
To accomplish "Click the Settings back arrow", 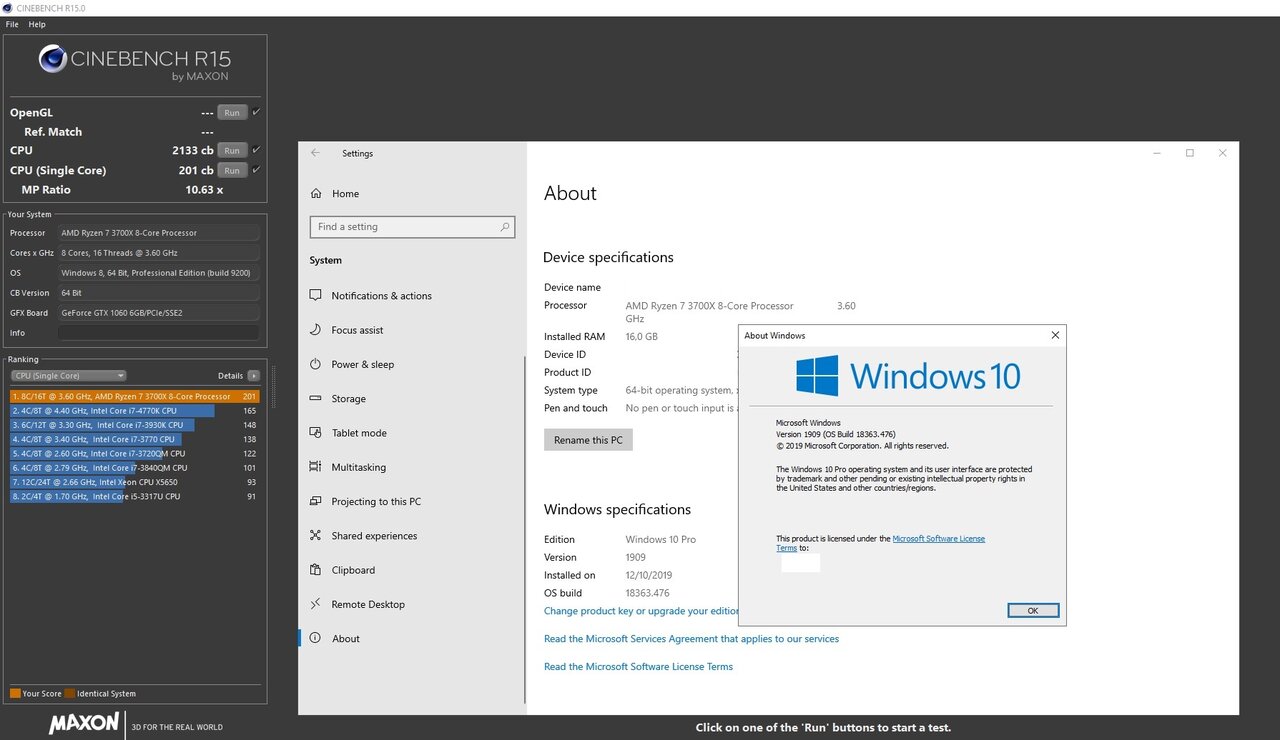I will click(x=315, y=153).
